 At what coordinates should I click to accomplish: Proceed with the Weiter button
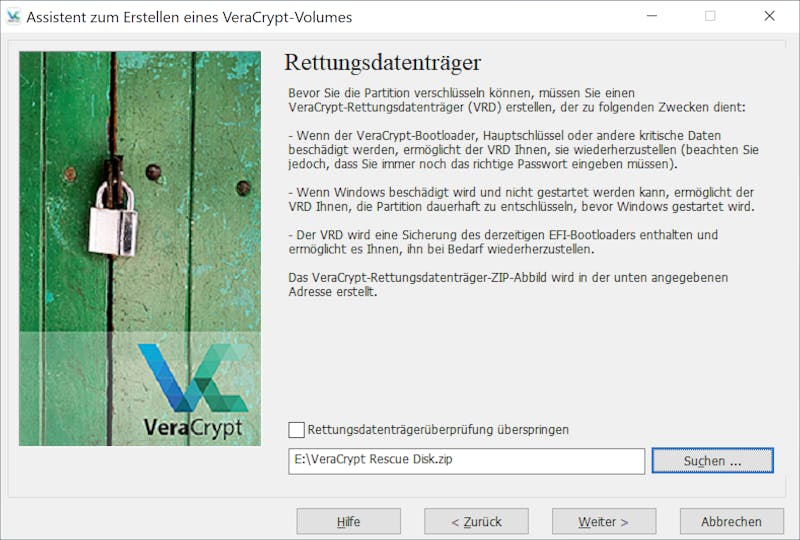coord(604,522)
